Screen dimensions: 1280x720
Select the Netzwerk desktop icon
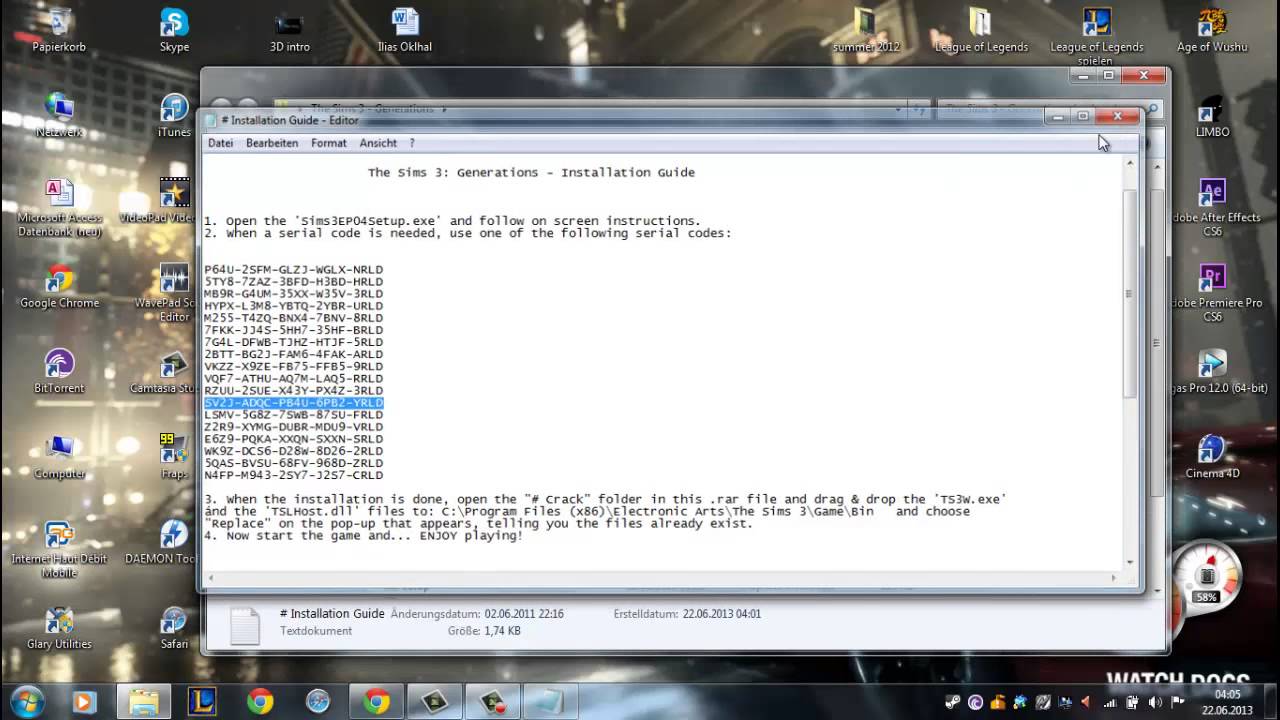pos(59,115)
